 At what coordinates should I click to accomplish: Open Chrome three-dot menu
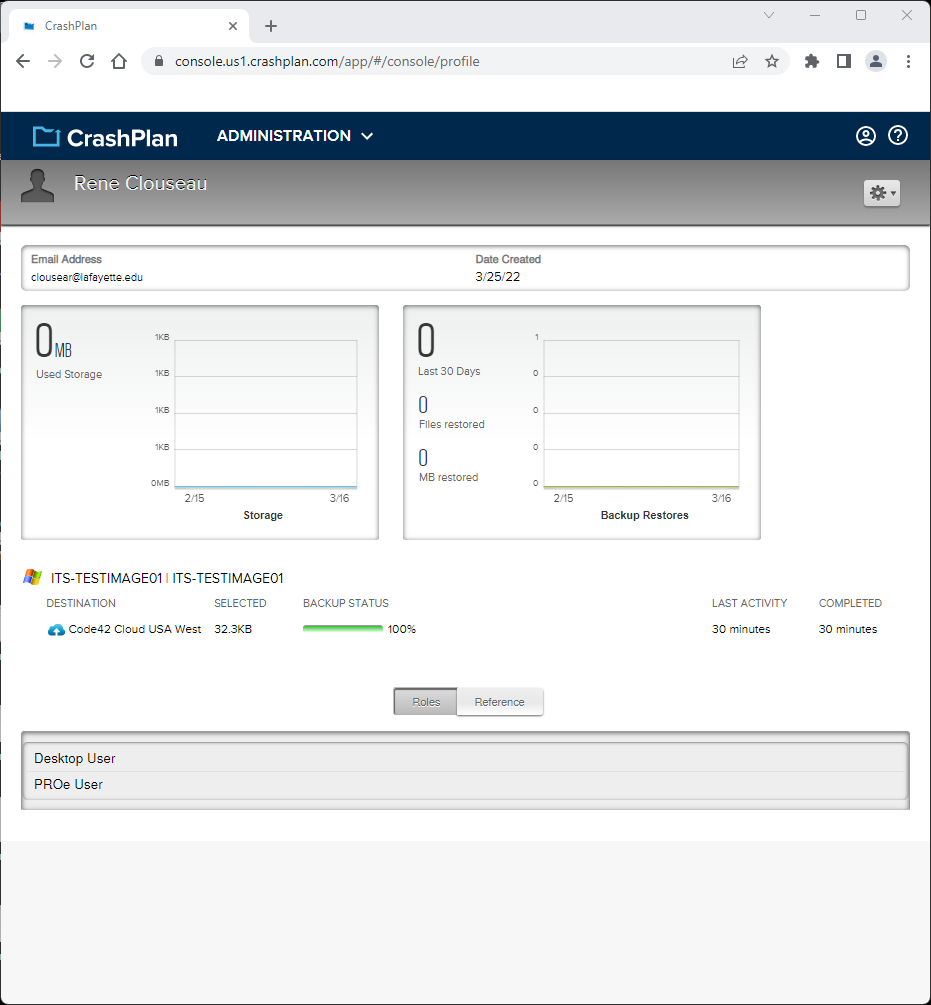point(909,62)
